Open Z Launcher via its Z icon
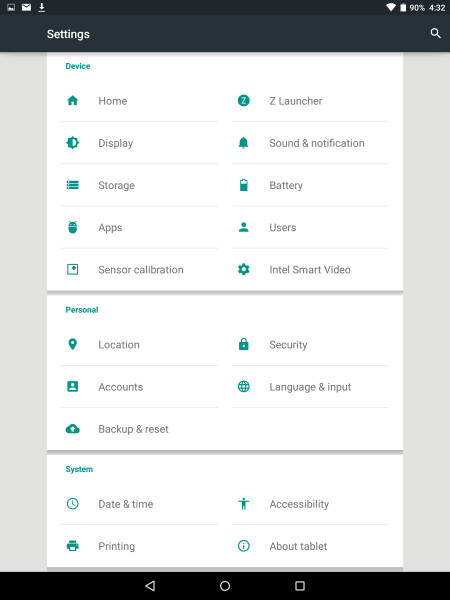The width and height of the screenshot is (450, 600). [243, 101]
